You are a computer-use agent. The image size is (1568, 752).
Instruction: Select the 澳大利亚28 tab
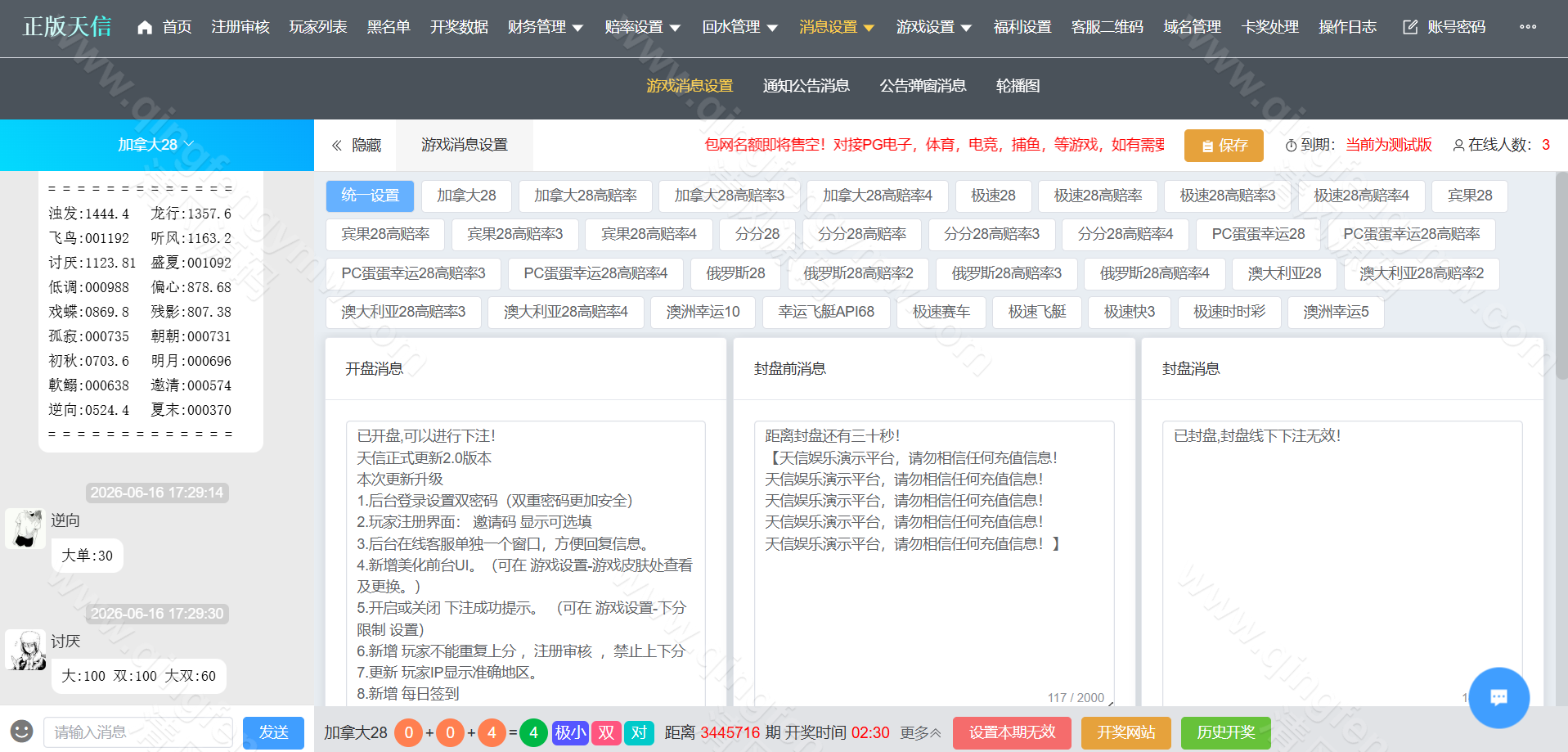(x=1284, y=273)
